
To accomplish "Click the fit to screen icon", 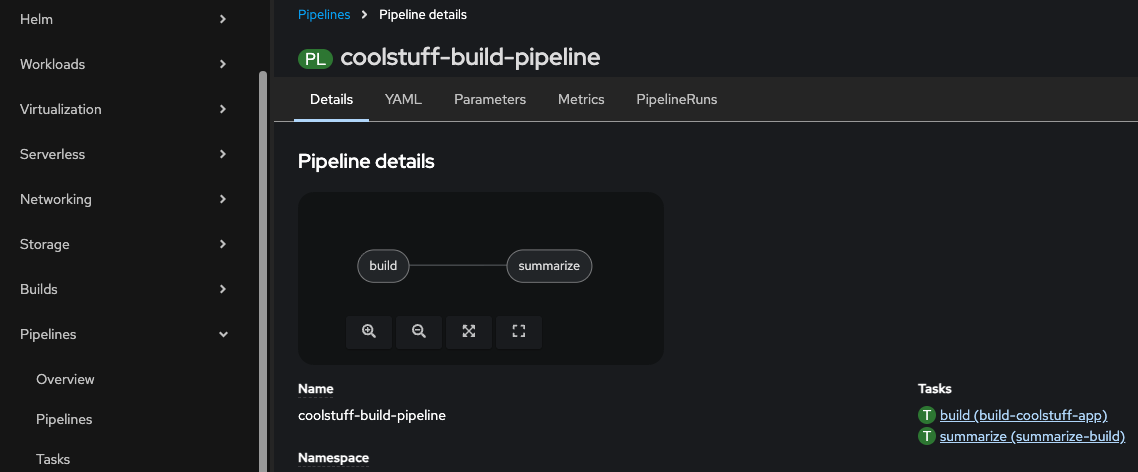I will [468, 332].
